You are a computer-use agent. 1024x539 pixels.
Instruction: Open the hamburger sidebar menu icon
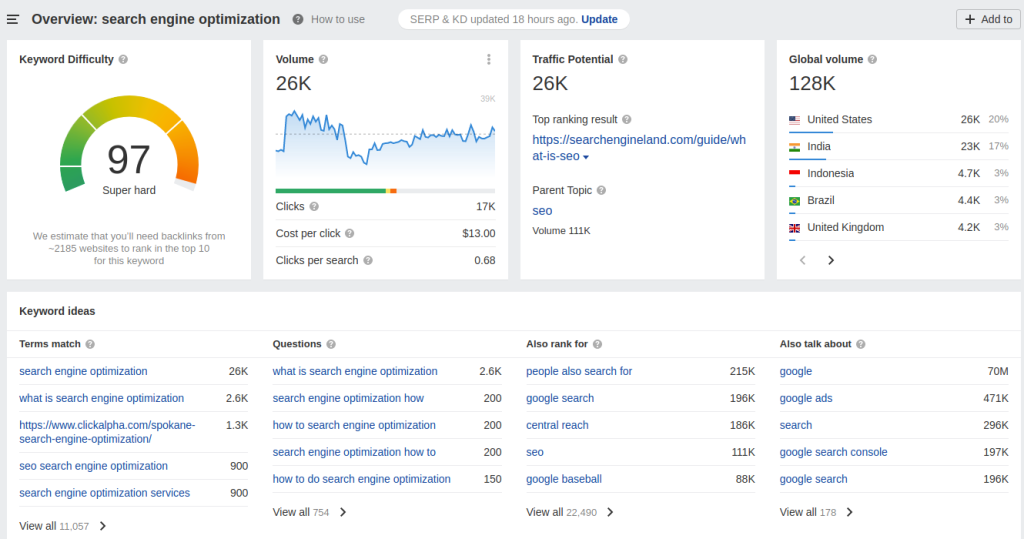12,20
